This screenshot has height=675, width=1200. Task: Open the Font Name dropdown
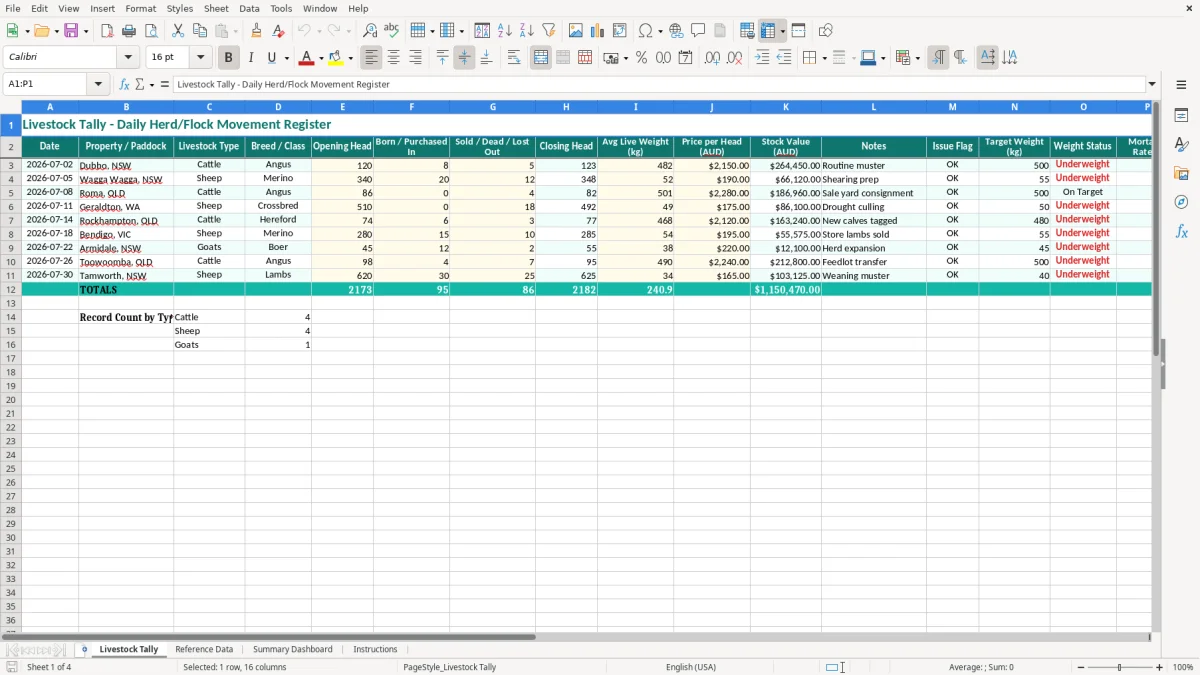click(x=128, y=58)
